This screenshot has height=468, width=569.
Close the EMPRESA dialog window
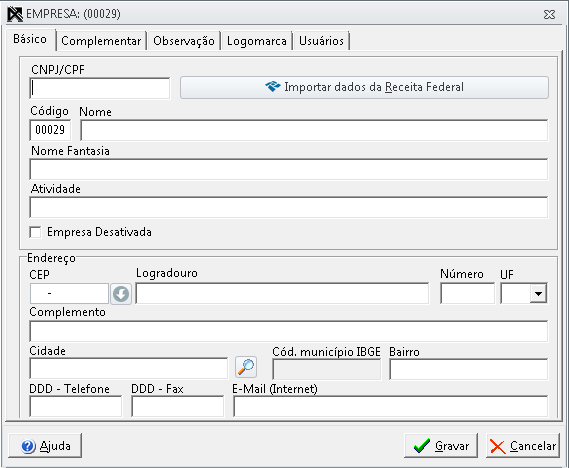(x=549, y=15)
